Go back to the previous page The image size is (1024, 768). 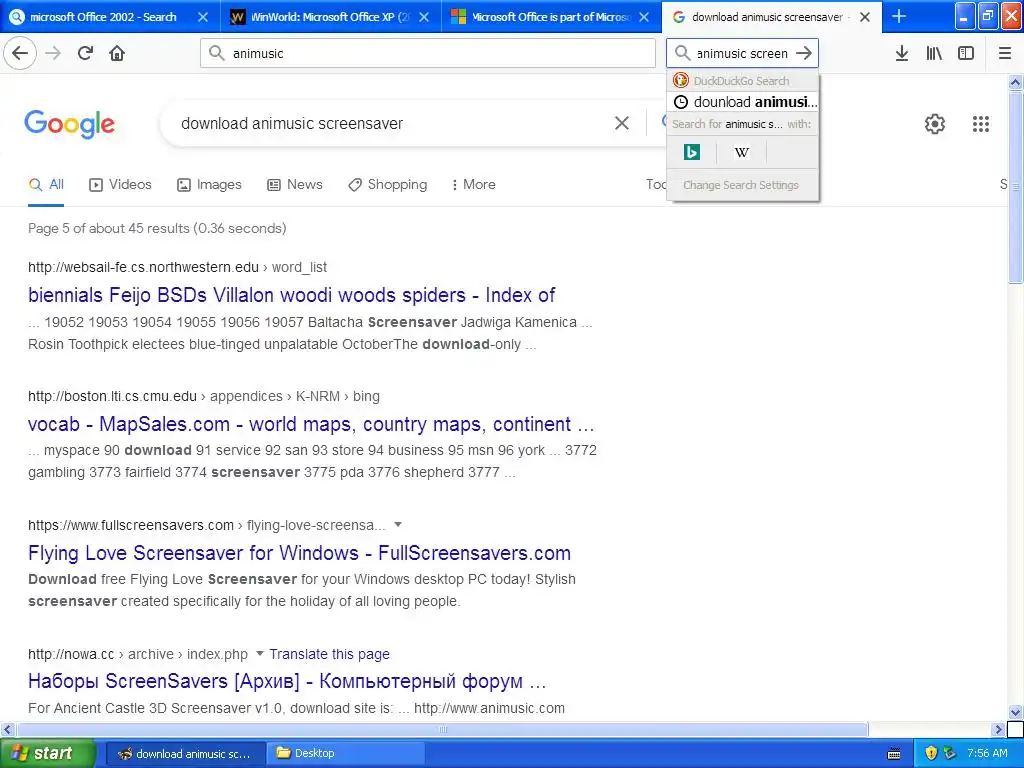(x=20, y=53)
